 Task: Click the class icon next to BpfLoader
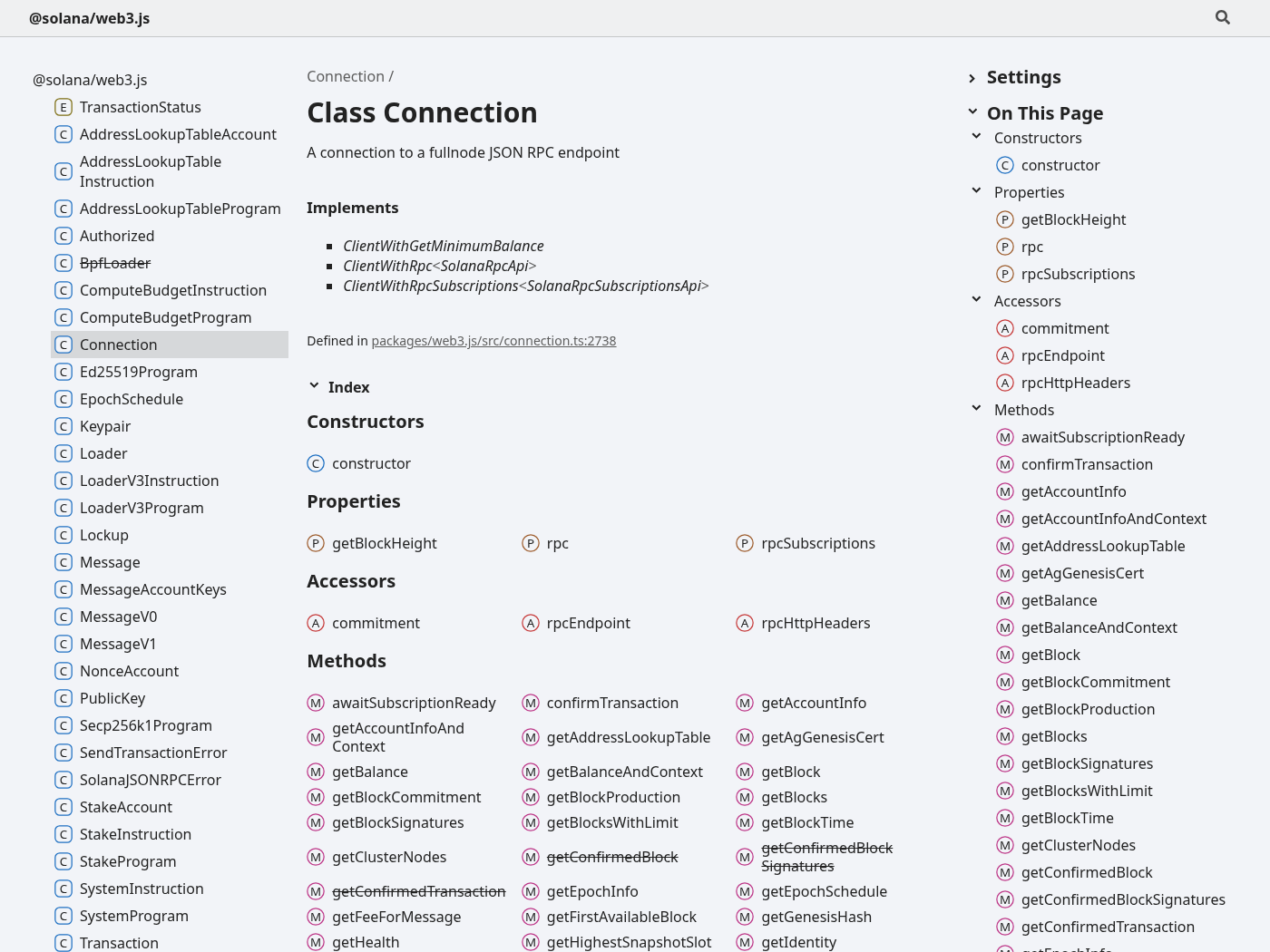pyautogui.click(x=63, y=263)
